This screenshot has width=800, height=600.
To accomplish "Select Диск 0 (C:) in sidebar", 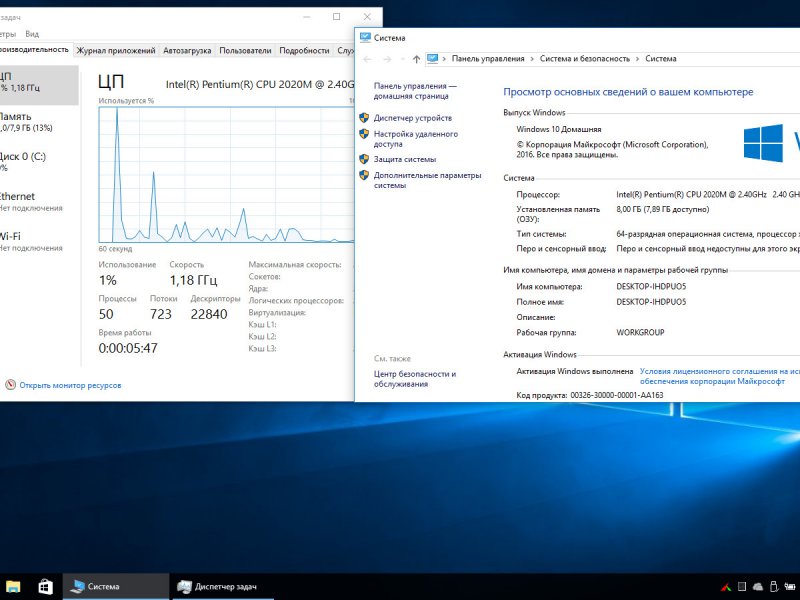I will (x=39, y=162).
